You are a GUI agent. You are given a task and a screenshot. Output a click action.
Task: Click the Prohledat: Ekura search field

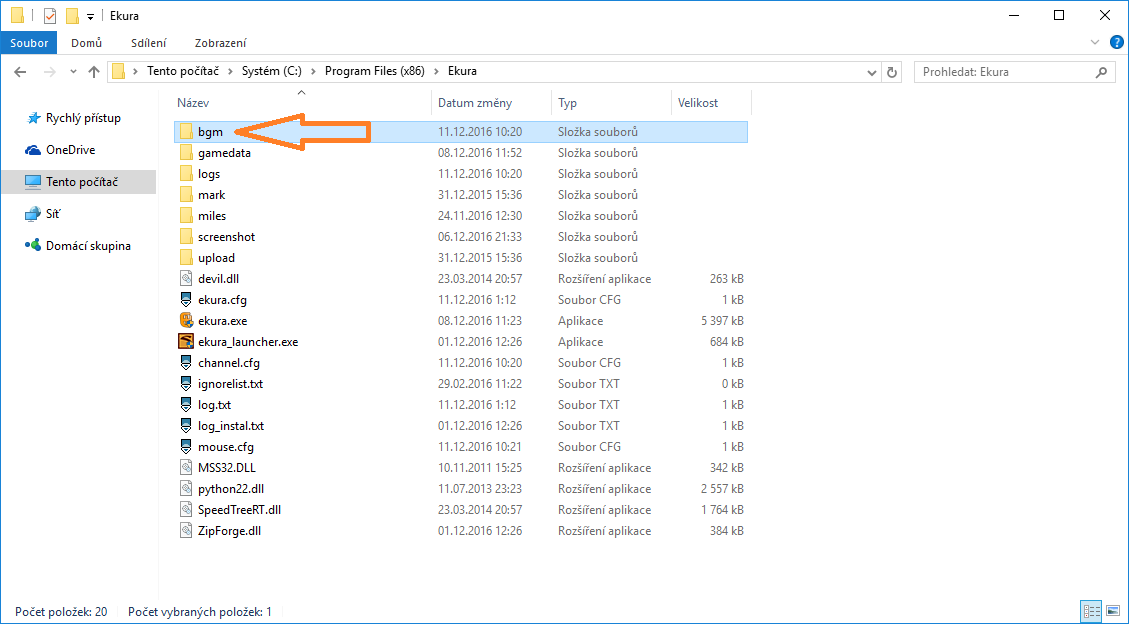(x=1005, y=72)
